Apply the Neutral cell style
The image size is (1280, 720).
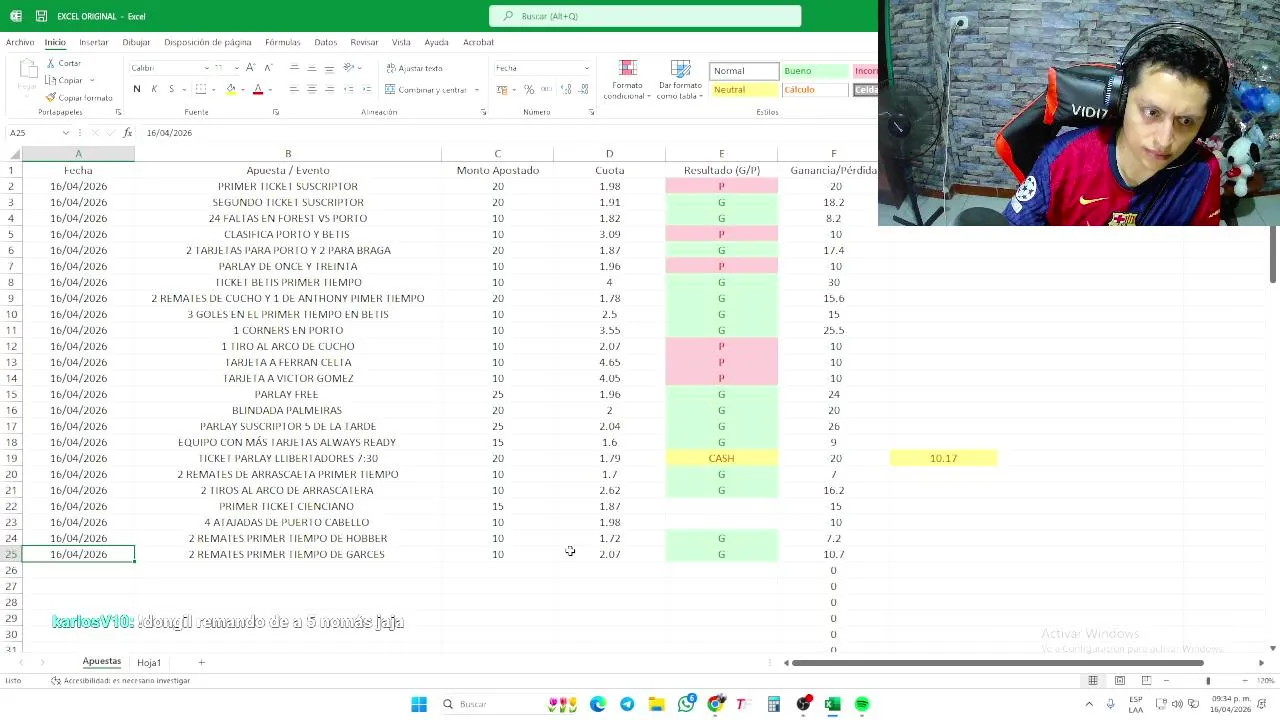point(743,90)
